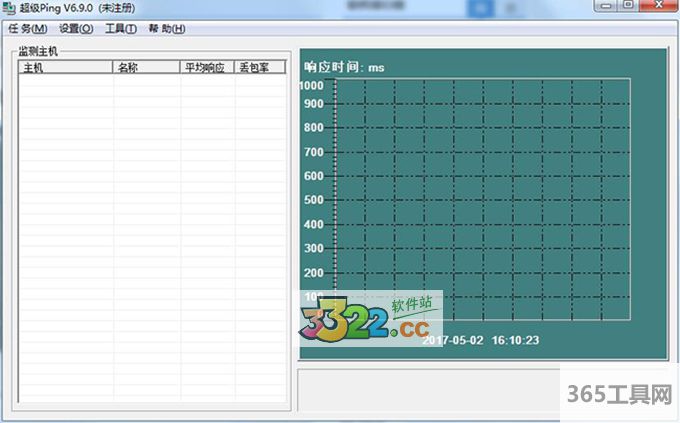Minimize the 超级Ping window
This screenshot has height=423, width=680.
tap(604, 6)
